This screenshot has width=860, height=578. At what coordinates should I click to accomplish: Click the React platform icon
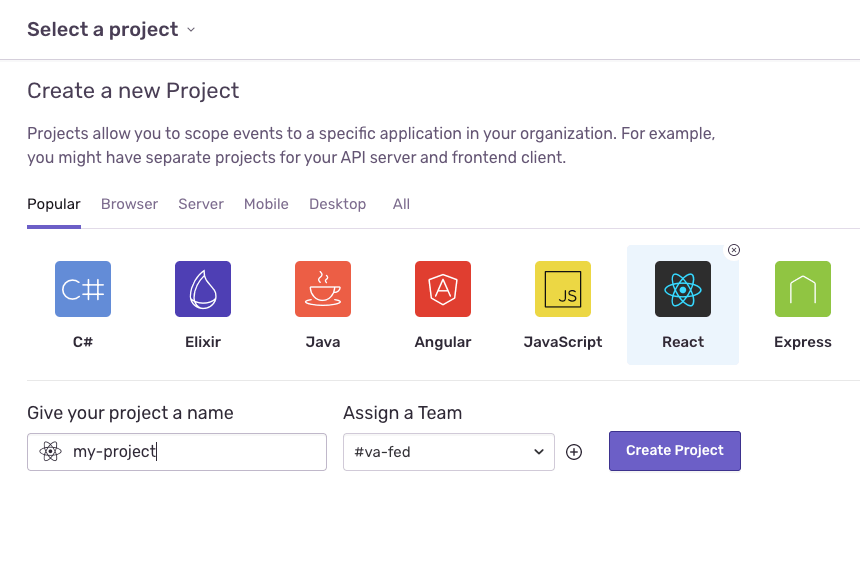[683, 289]
